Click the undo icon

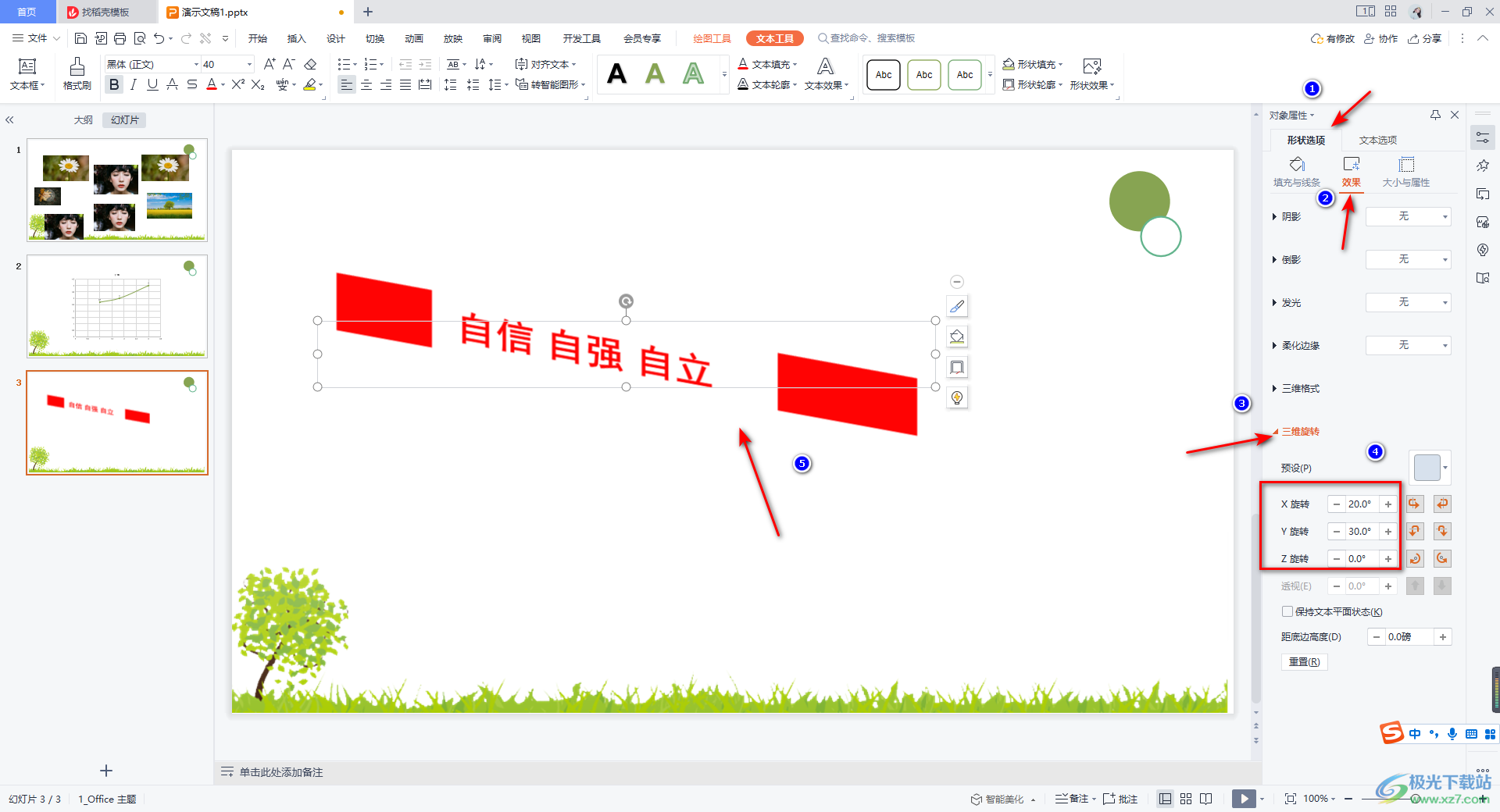[x=159, y=38]
